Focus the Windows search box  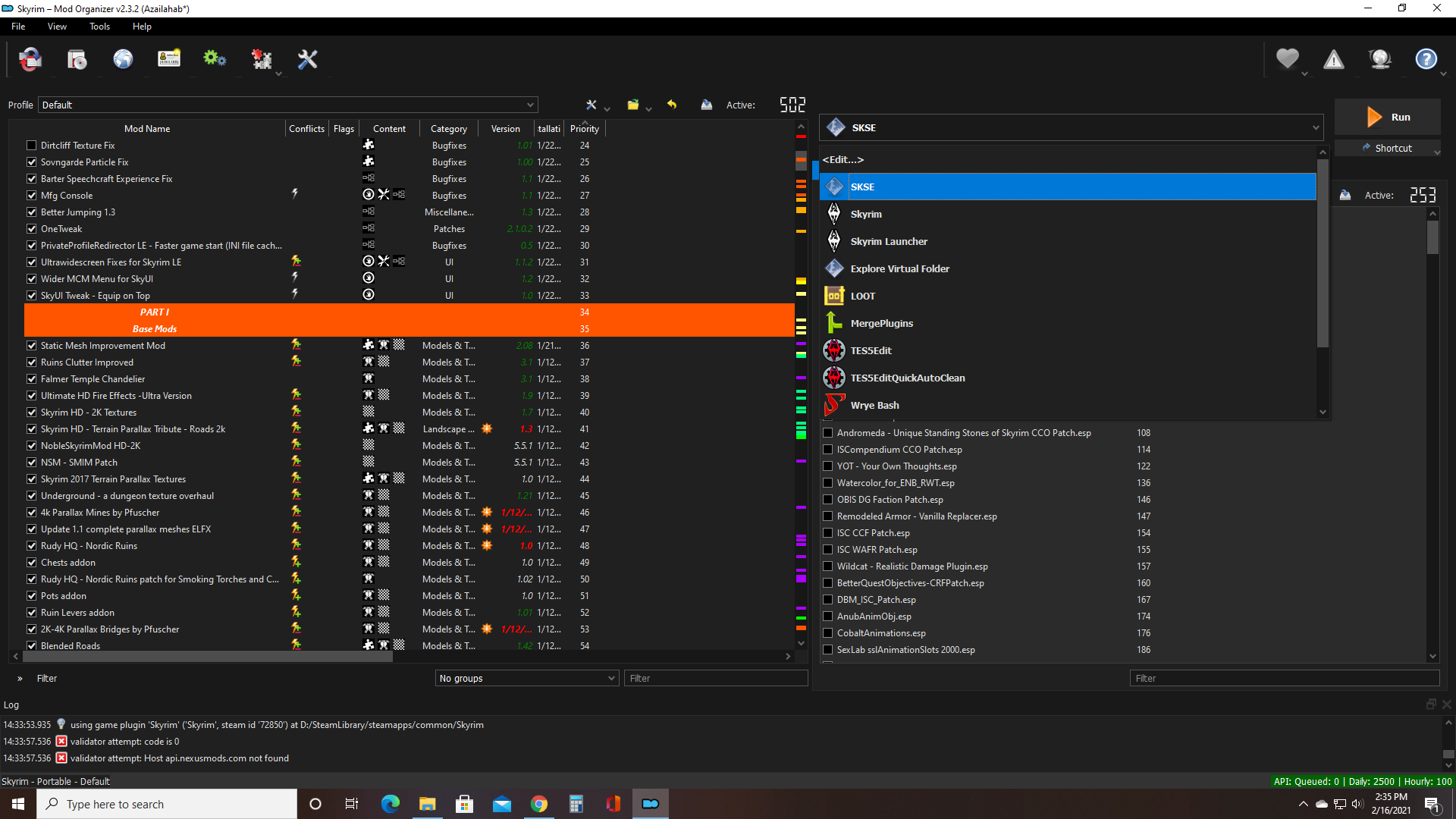167,804
